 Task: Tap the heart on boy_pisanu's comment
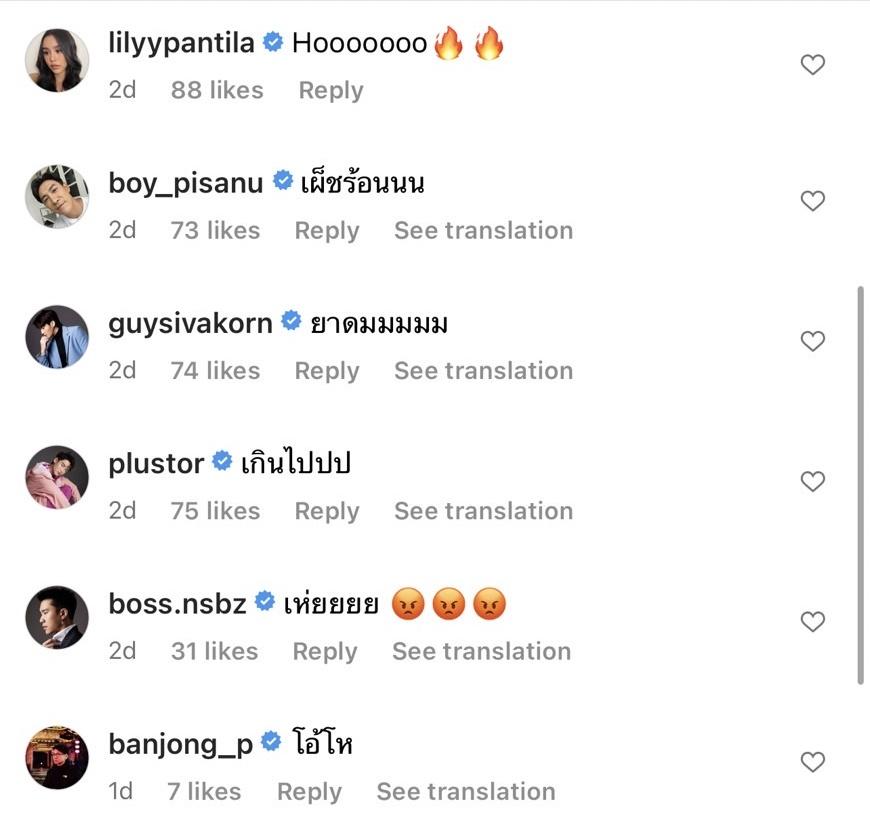coord(813,201)
